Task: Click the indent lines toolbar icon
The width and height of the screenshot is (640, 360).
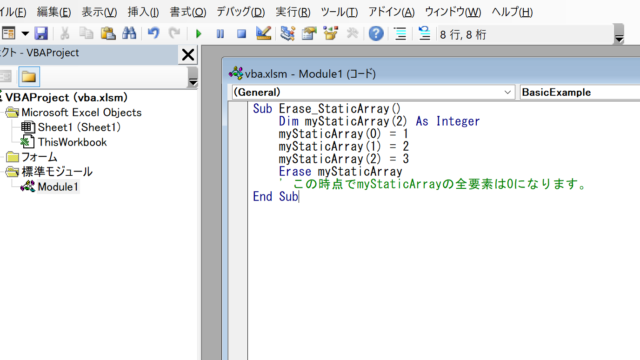Action: pos(400,33)
